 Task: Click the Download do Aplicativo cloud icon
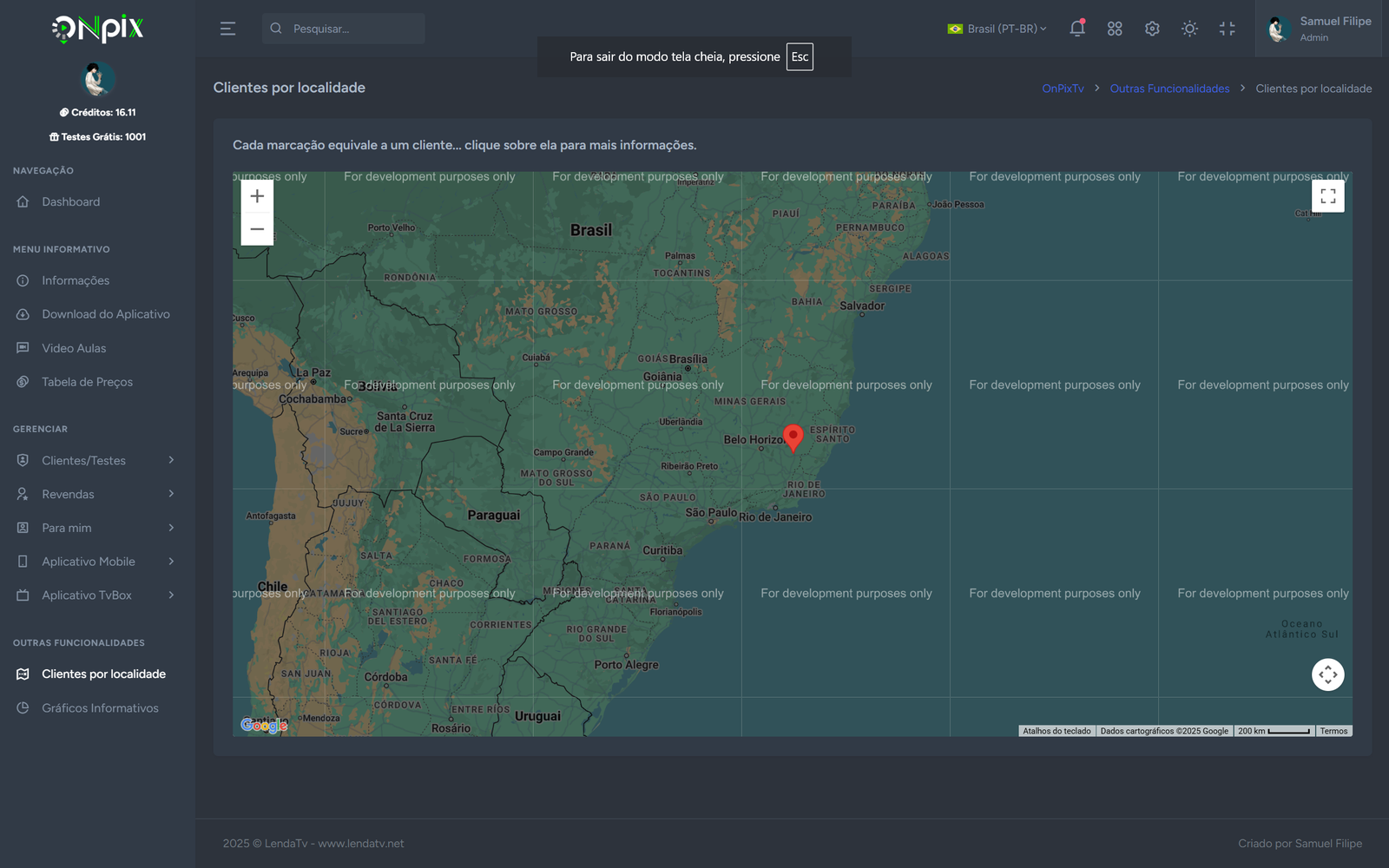[x=23, y=314]
